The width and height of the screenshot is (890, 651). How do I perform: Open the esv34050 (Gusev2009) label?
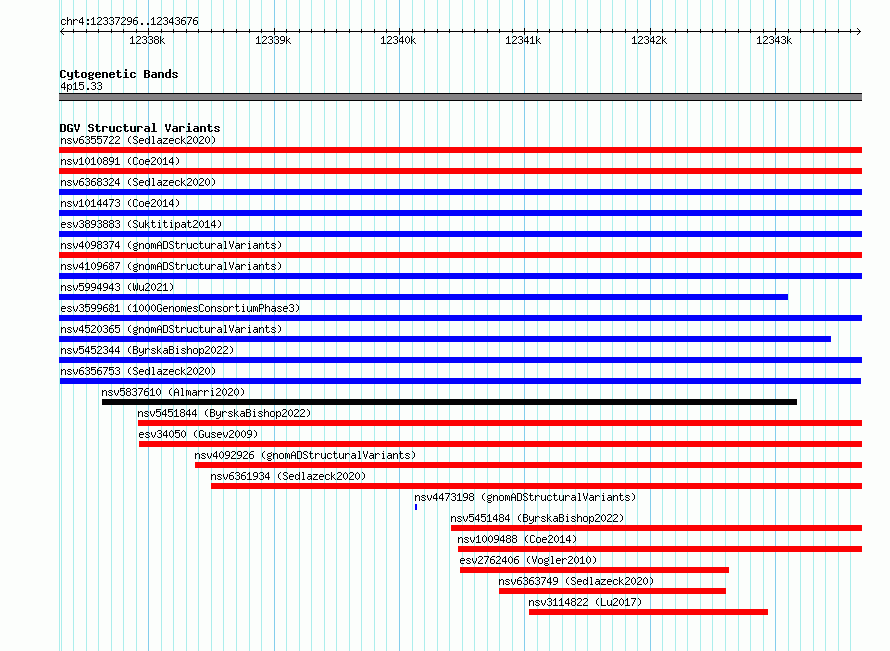coord(198,434)
